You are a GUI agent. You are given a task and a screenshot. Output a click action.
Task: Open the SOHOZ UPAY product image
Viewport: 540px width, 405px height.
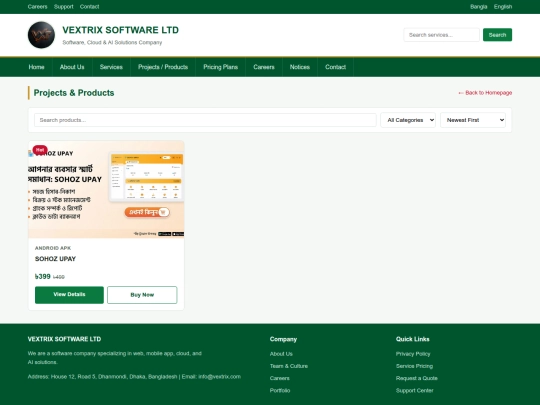click(x=106, y=189)
